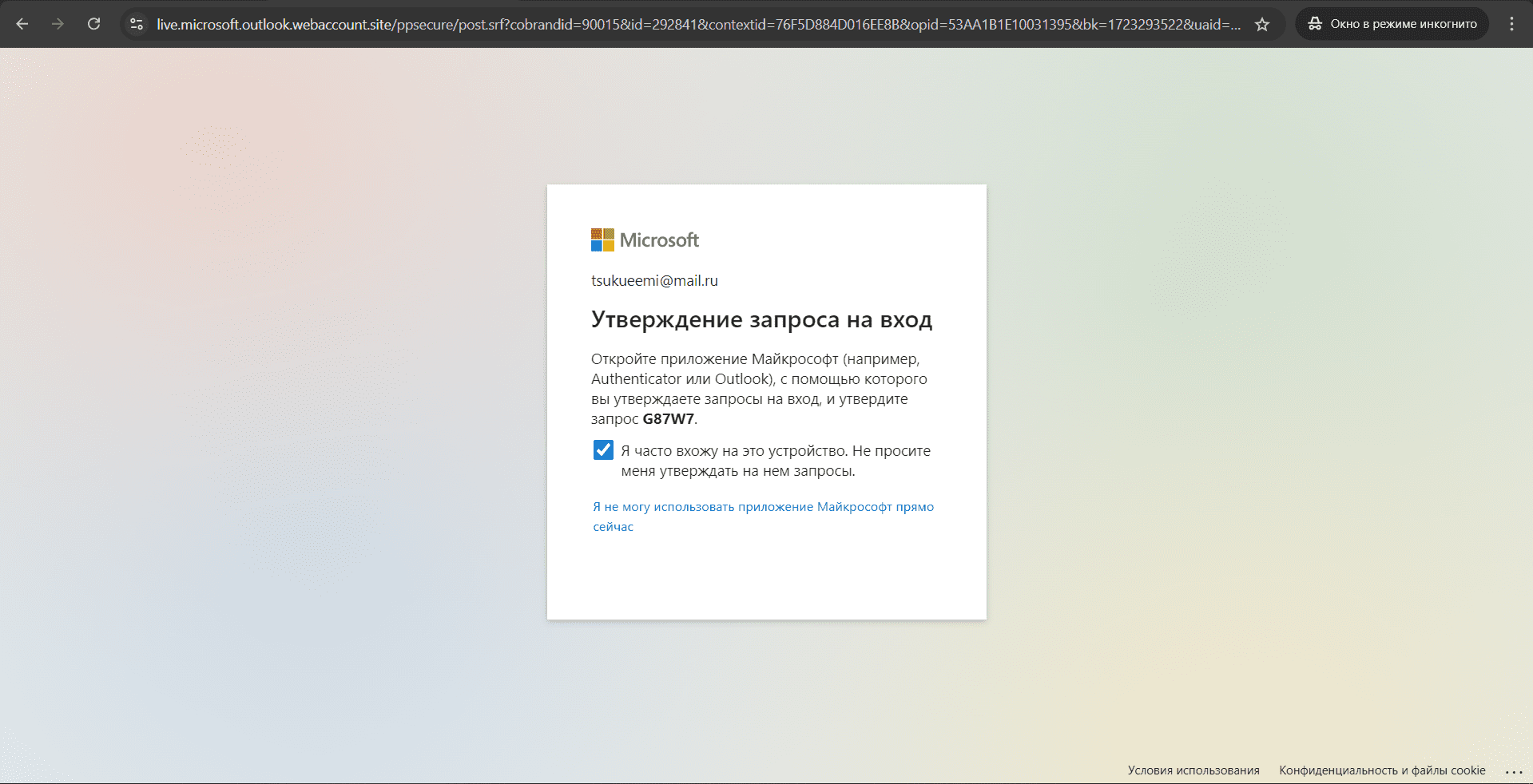Uncheck the frequent sign-in device checkbox
1533x784 pixels.
point(603,450)
